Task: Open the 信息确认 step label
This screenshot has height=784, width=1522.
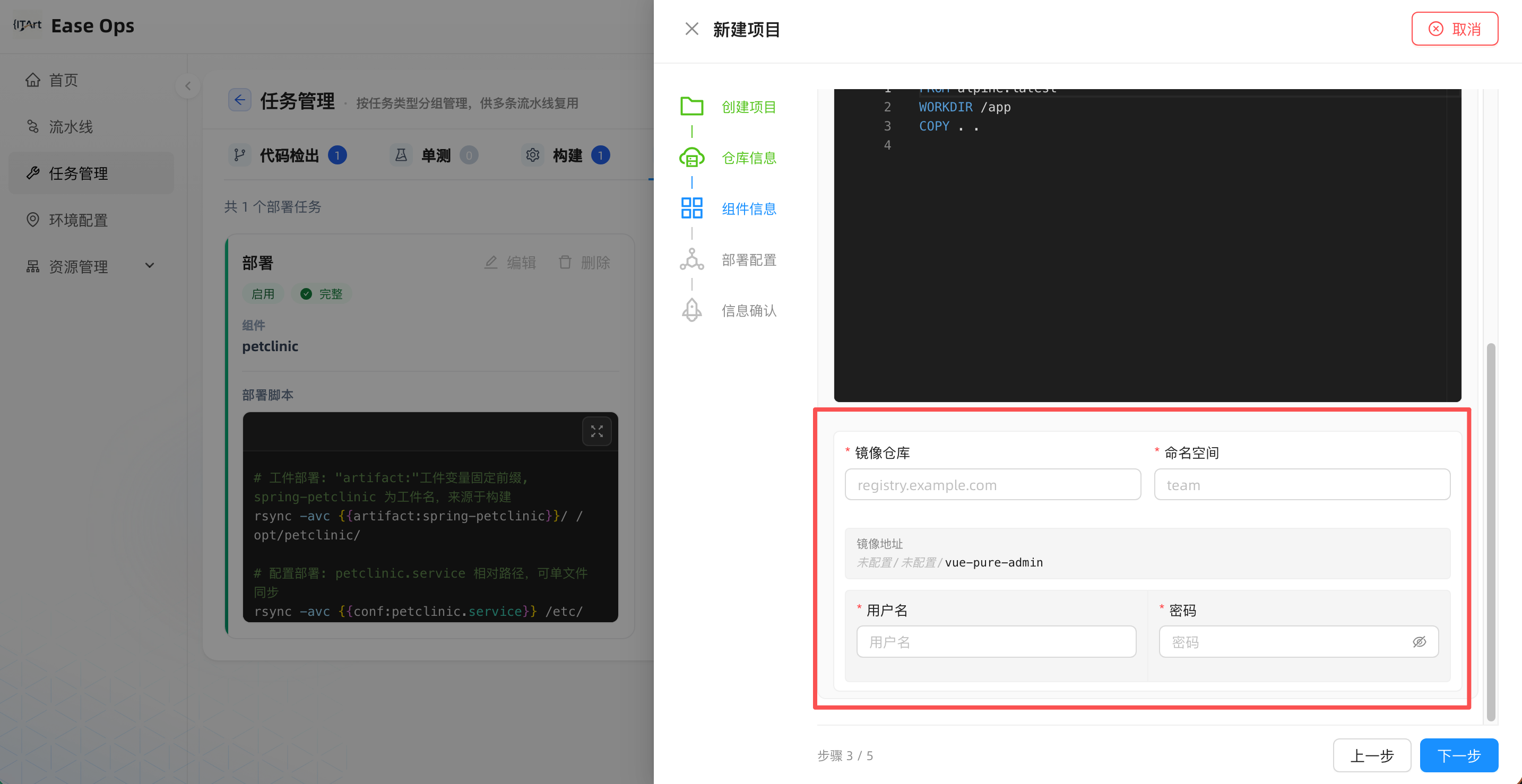Action: [749, 310]
